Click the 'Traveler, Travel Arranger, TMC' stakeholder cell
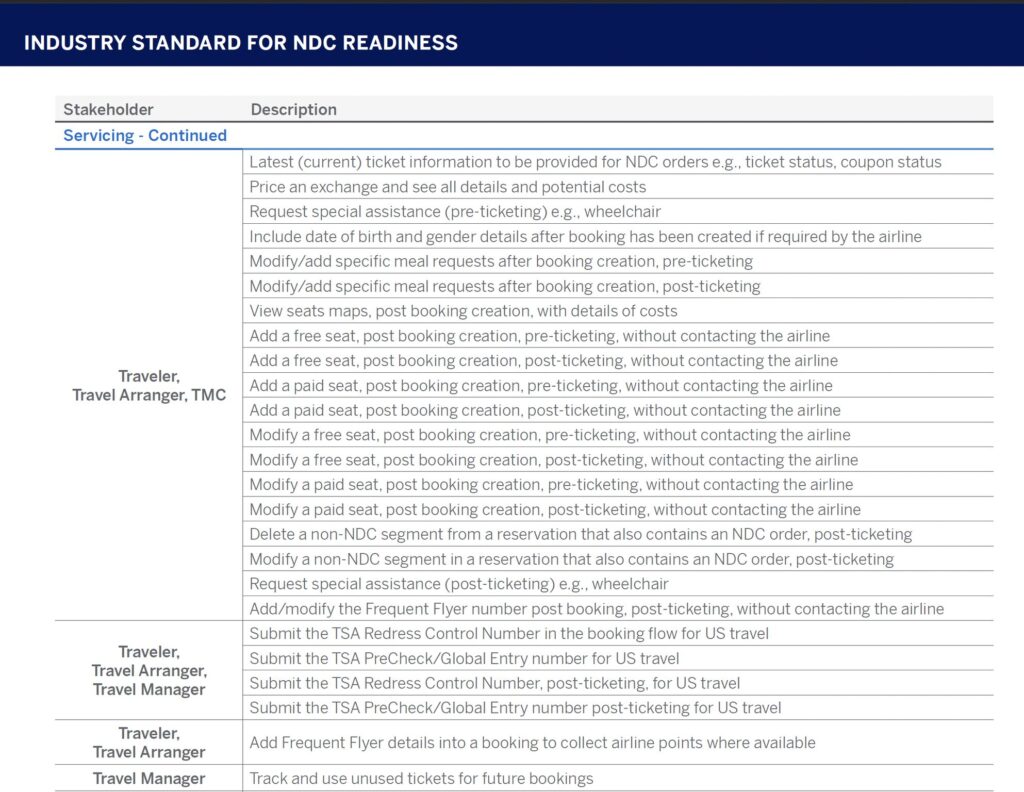The image size is (1024, 792). click(x=149, y=385)
